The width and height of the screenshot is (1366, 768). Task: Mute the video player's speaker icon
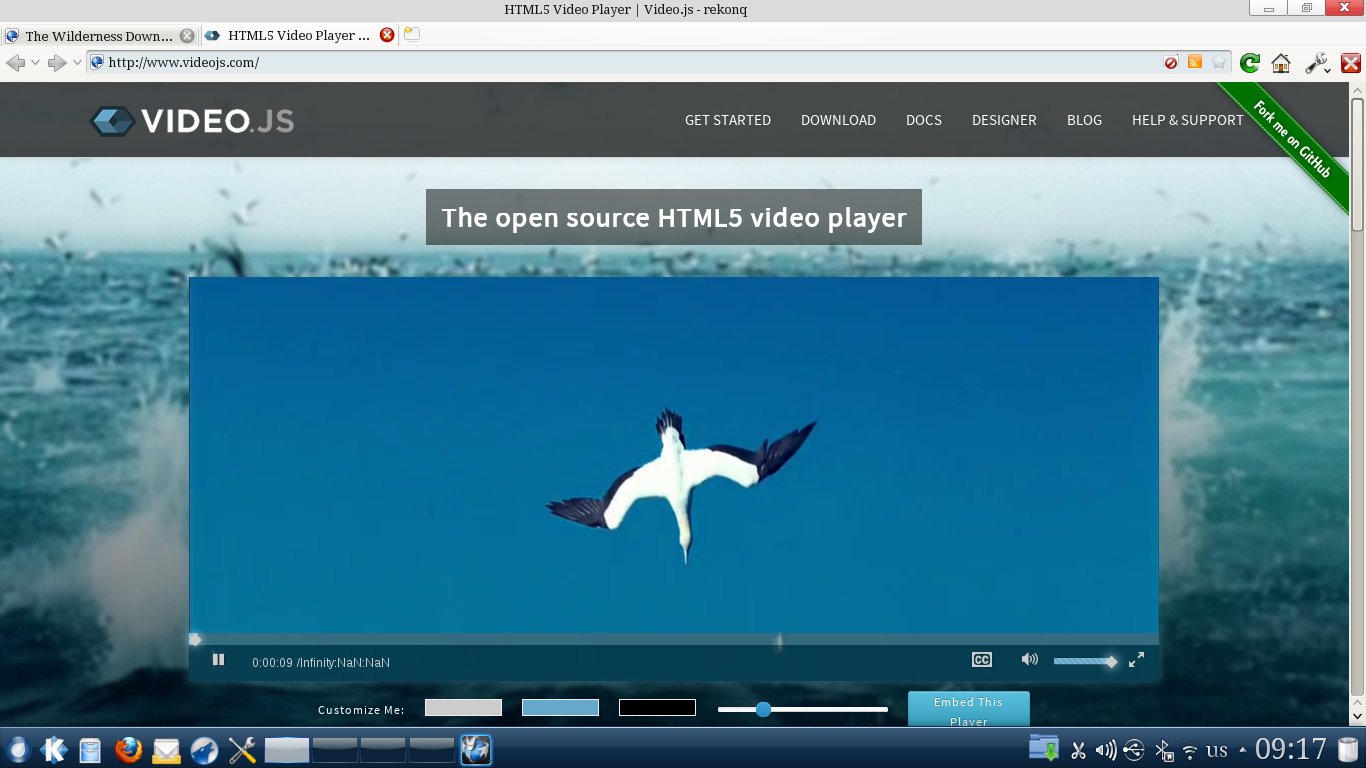[x=1029, y=660]
